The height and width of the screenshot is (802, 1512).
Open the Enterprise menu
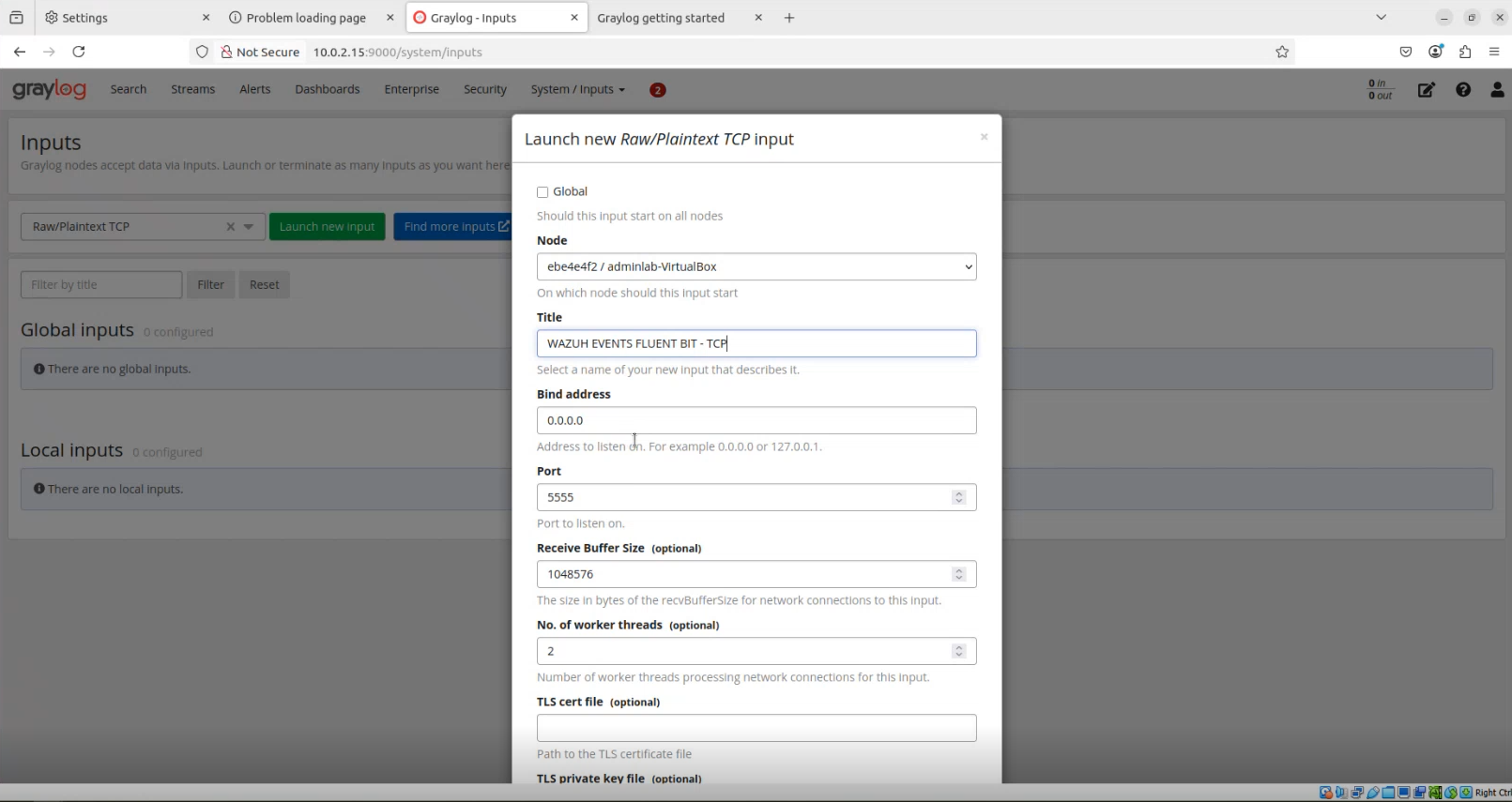pyautogui.click(x=411, y=89)
